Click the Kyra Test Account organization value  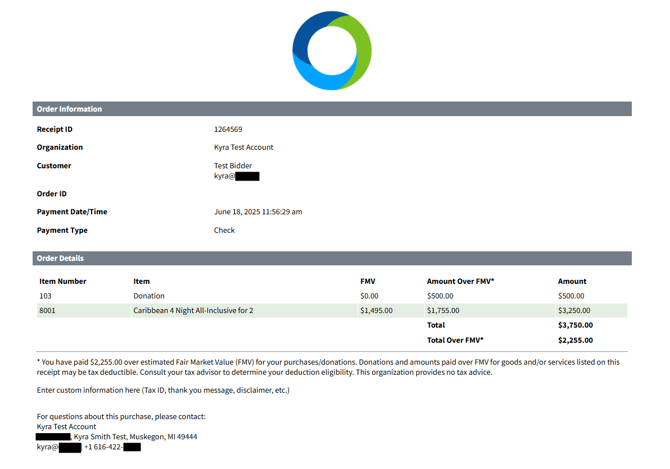243,148
